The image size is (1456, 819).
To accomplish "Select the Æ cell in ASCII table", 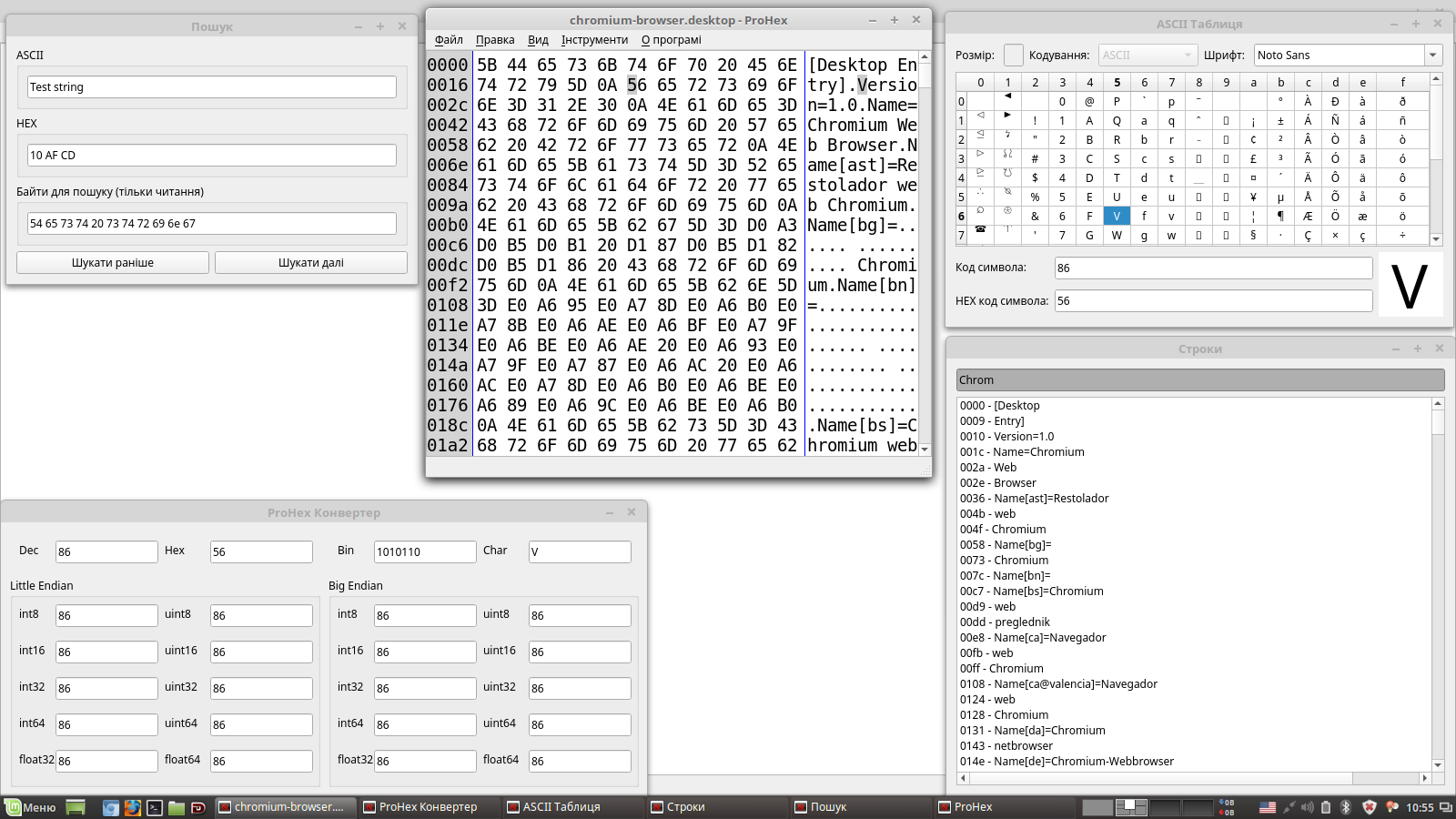I will click(1309, 216).
